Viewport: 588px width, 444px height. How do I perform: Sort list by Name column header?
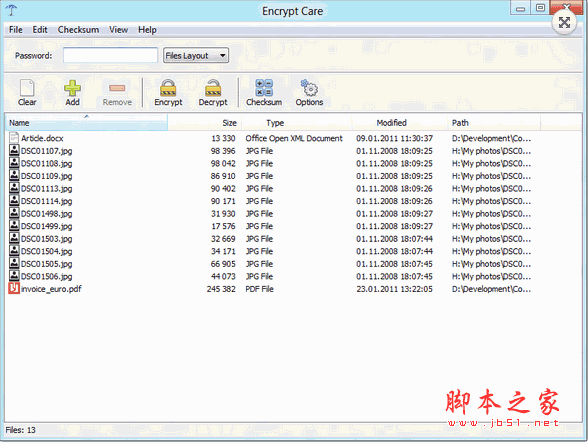[x=86, y=123]
